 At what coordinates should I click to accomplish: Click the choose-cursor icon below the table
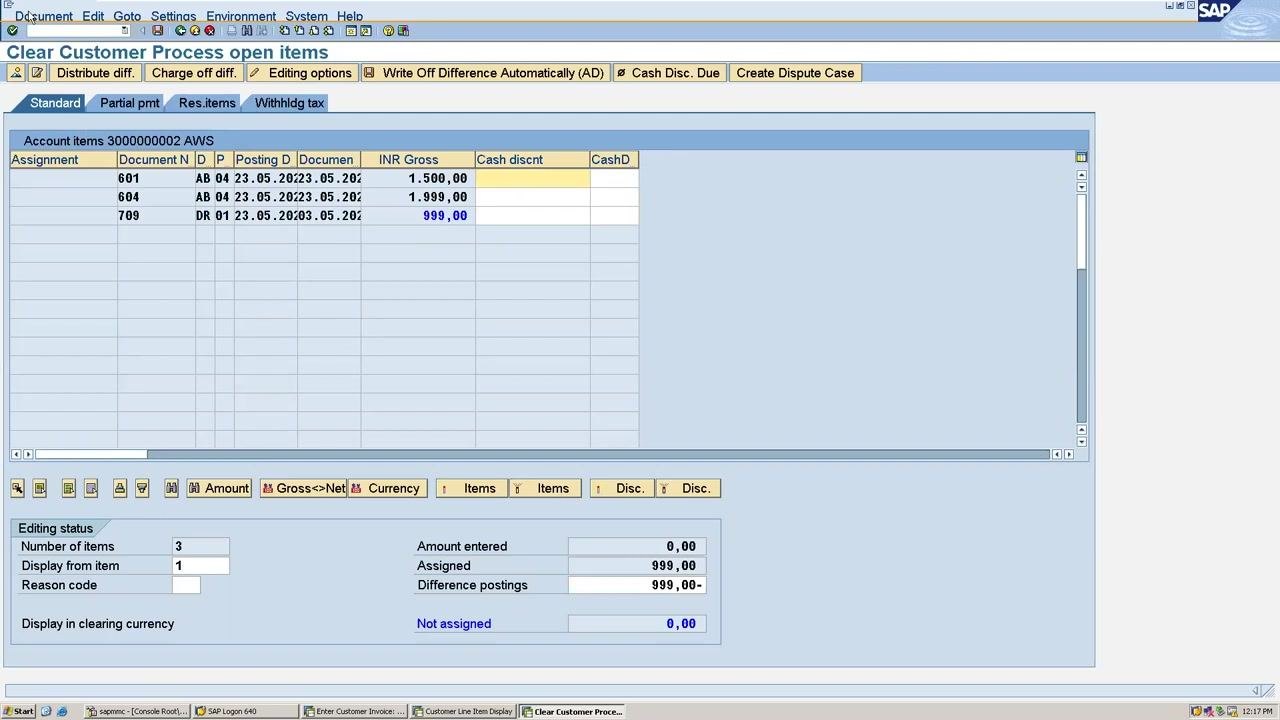pos(18,488)
